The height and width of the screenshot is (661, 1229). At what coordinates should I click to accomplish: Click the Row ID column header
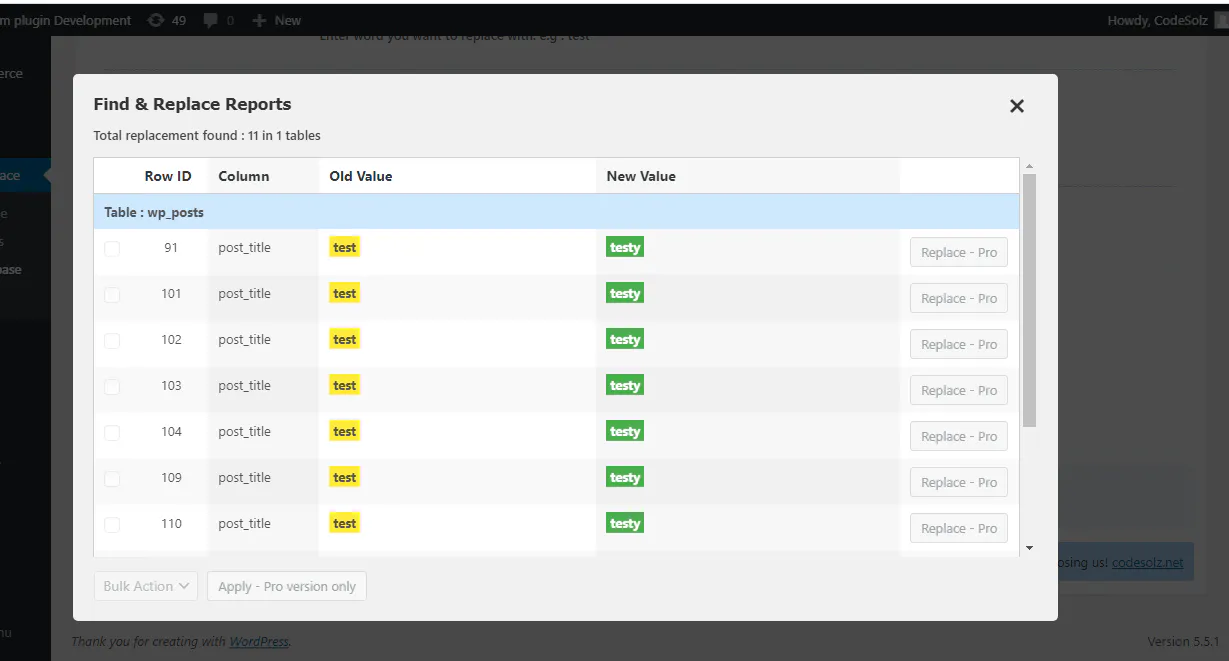pyautogui.click(x=168, y=176)
